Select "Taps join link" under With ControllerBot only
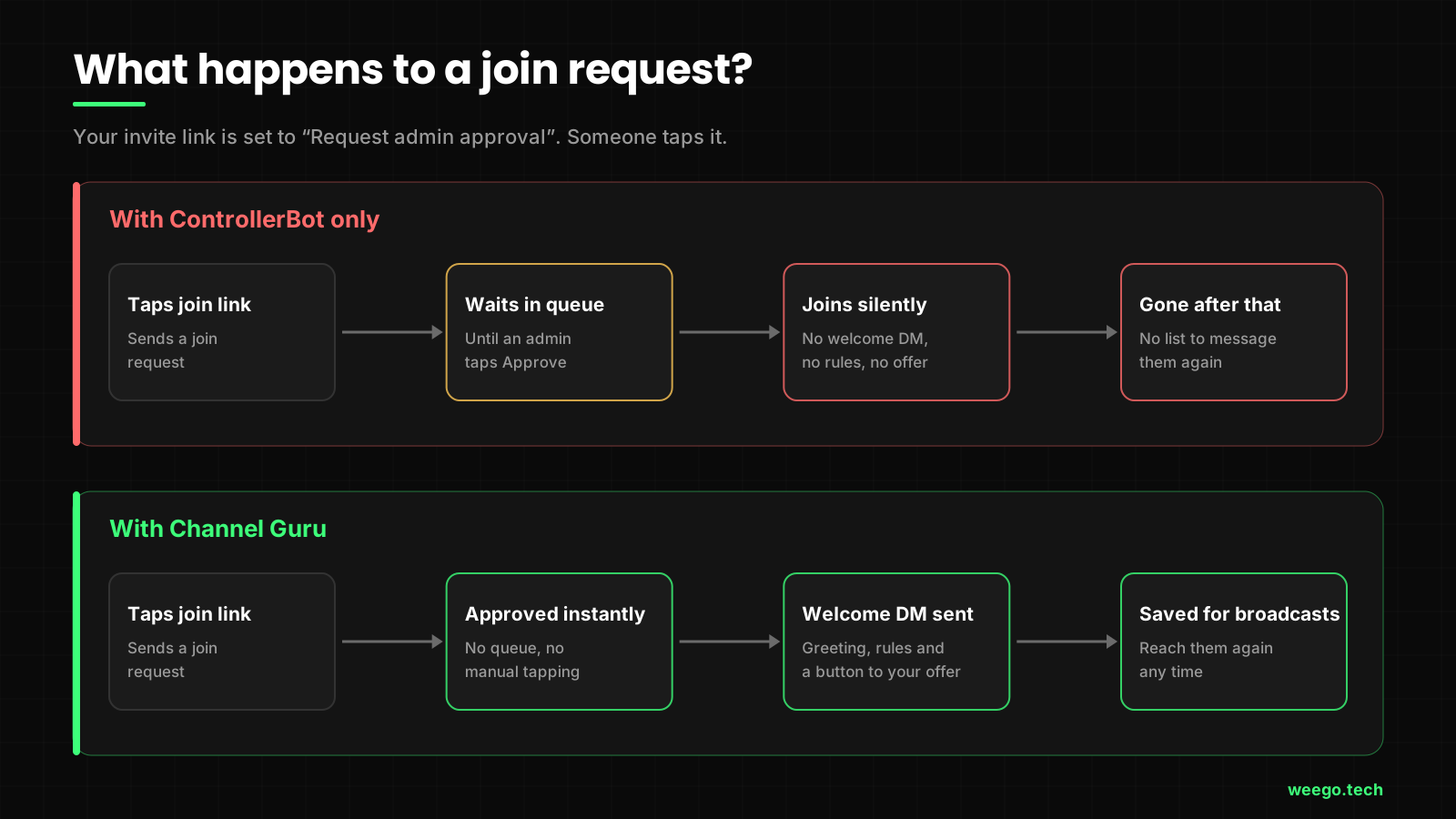 point(189,305)
